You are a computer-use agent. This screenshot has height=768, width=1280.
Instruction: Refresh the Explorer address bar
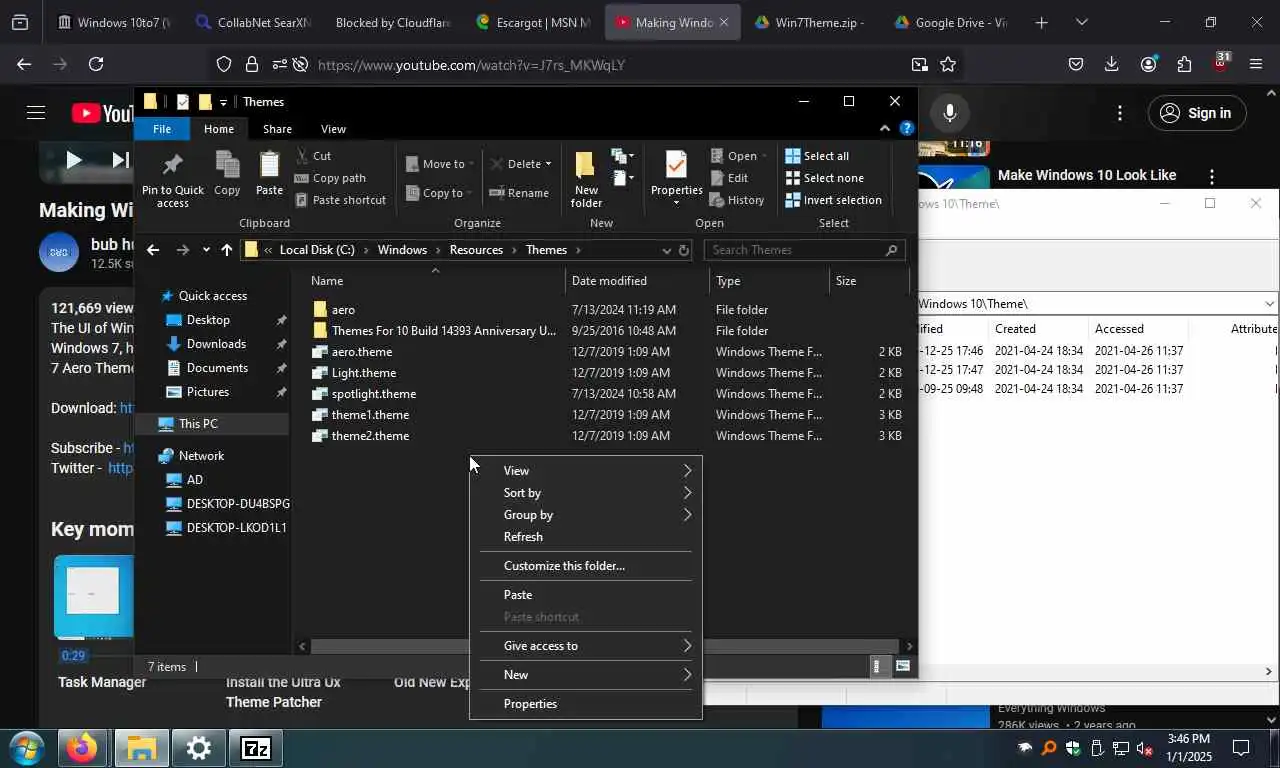click(x=684, y=250)
